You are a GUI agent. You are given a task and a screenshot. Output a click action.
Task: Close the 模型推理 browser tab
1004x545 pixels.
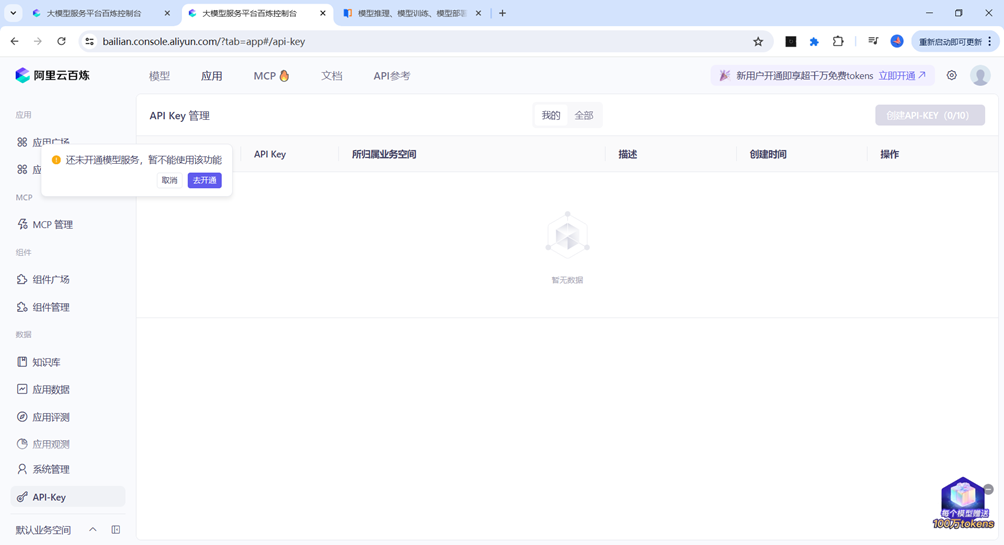[478, 13]
